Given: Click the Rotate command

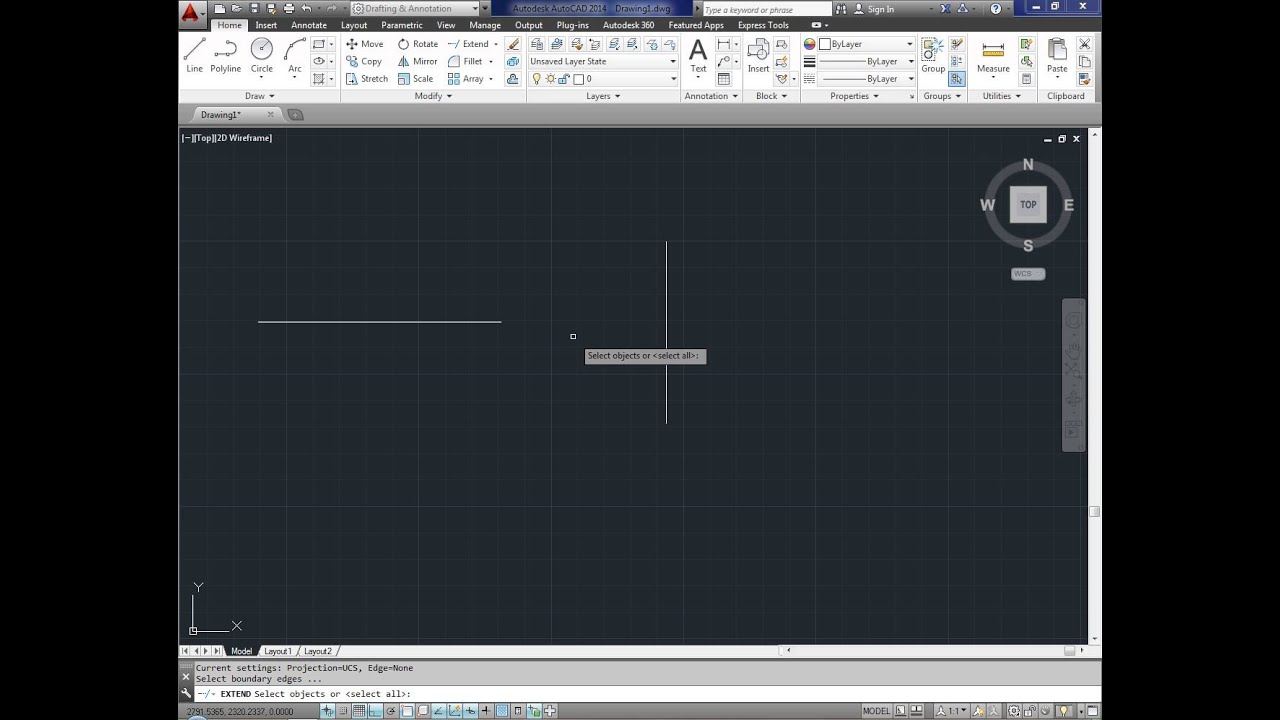Looking at the screenshot, I should click(418, 44).
